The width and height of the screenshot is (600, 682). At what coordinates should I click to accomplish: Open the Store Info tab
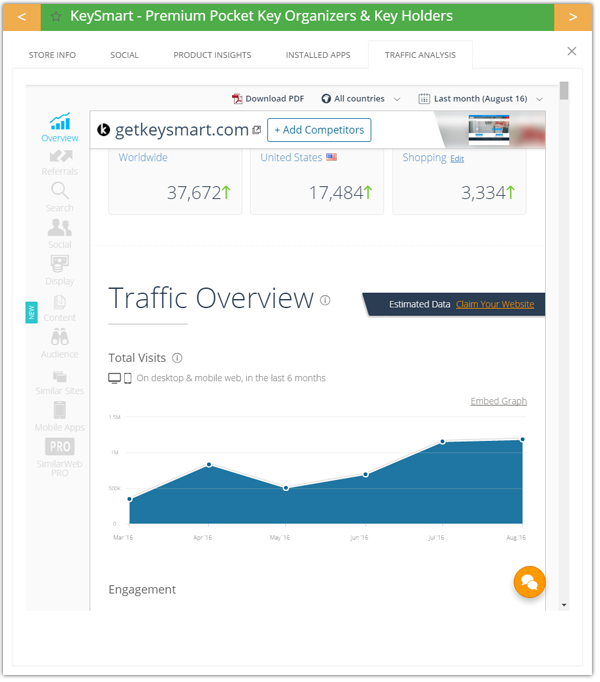(x=52, y=55)
